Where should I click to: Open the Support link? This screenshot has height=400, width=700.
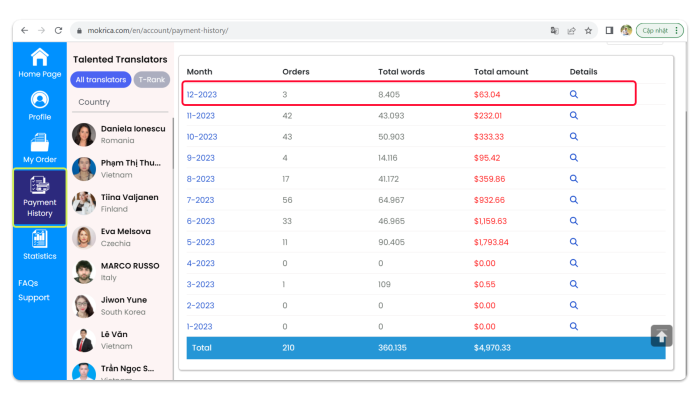33,297
